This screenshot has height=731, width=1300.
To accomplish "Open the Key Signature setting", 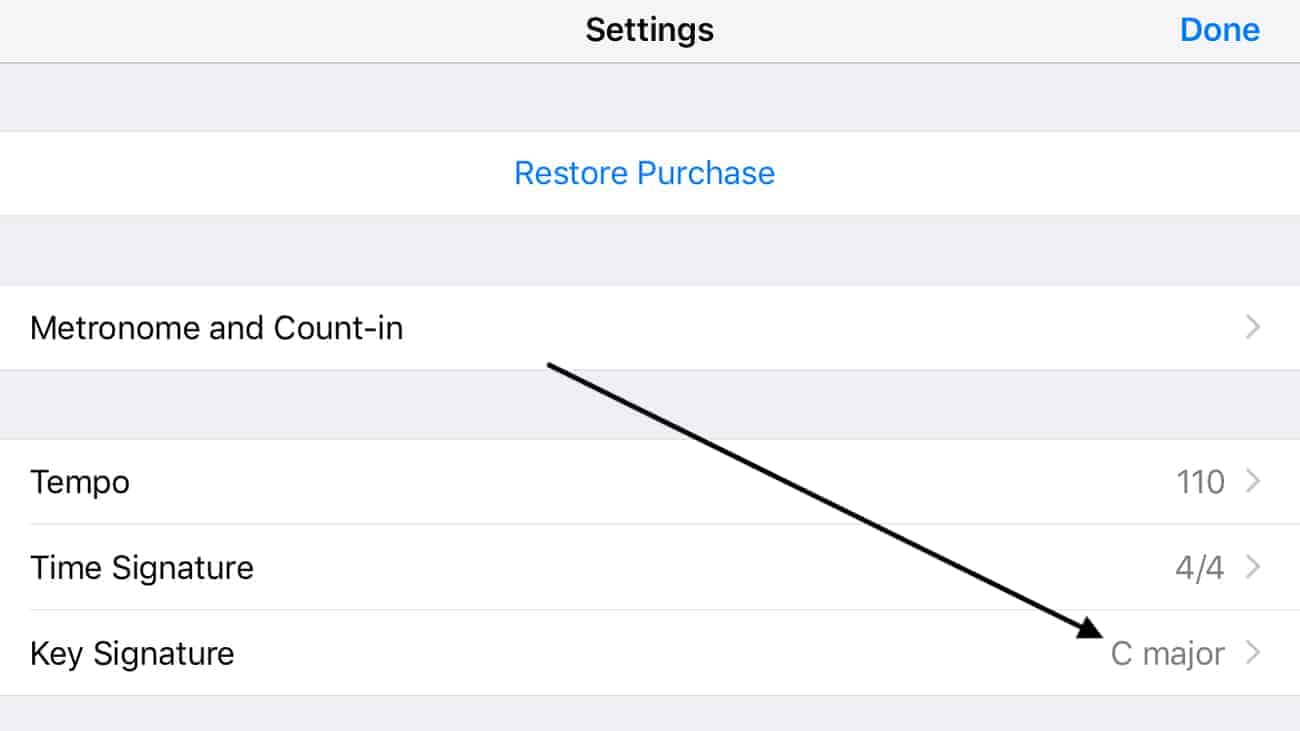I will (x=132, y=654).
